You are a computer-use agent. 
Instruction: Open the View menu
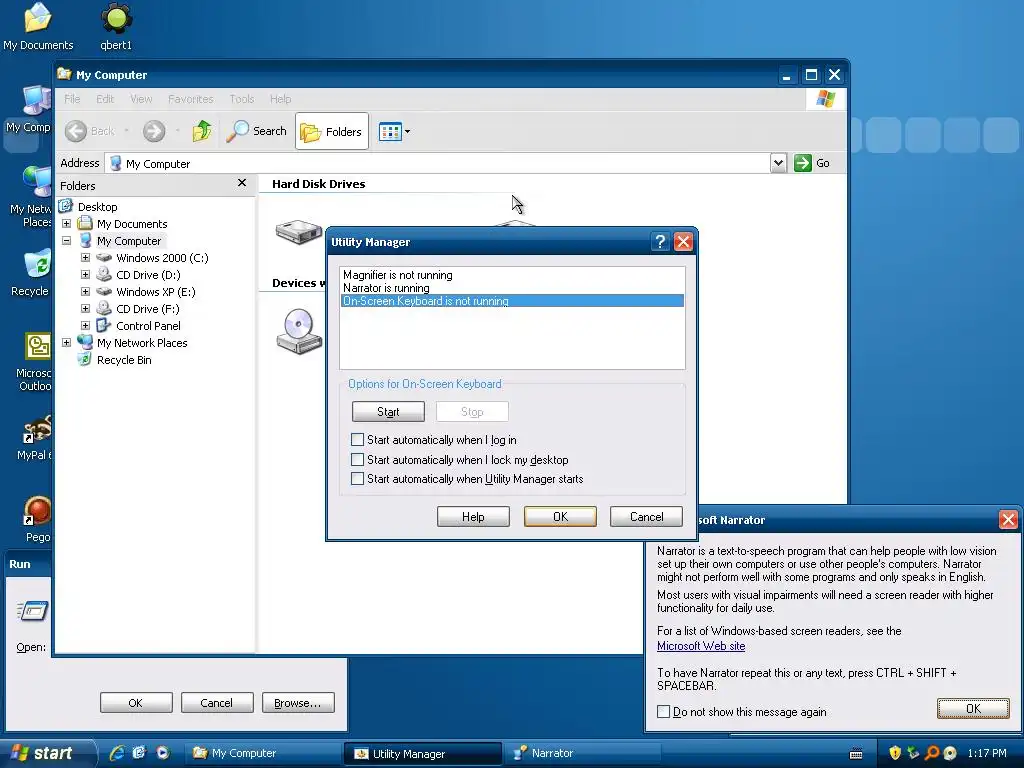tap(141, 99)
